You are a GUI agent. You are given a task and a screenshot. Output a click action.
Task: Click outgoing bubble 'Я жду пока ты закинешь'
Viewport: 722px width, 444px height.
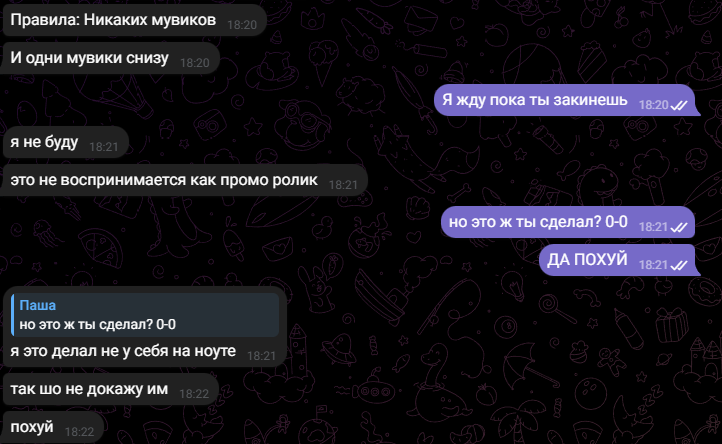click(x=566, y=100)
